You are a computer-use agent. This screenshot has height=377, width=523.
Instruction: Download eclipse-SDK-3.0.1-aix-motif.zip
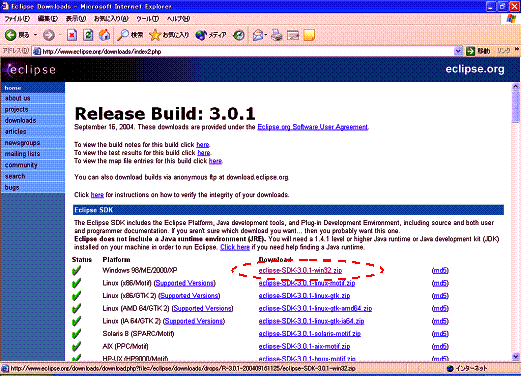(304, 346)
